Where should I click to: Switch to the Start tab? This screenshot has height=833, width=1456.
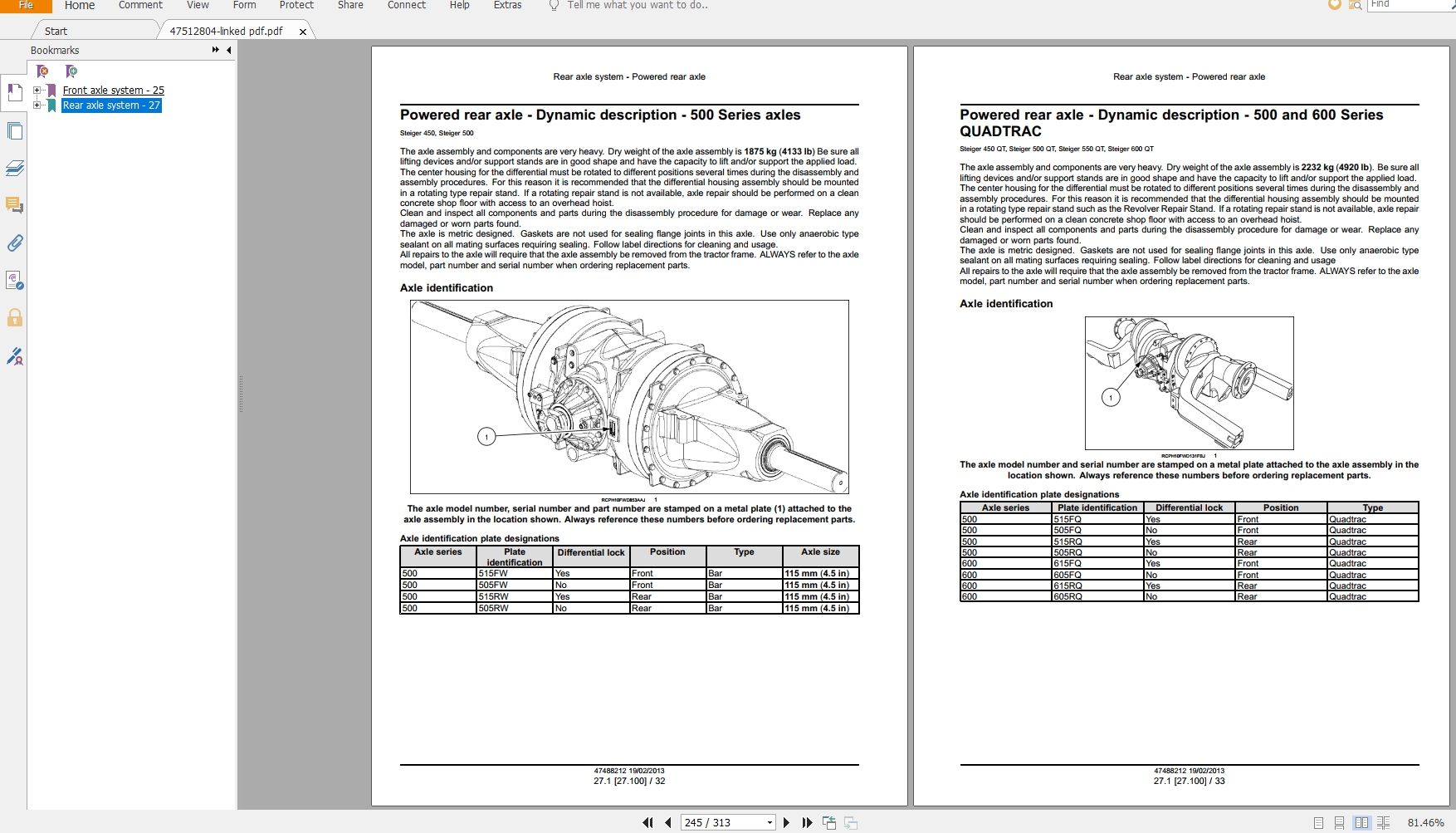(56, 31)
